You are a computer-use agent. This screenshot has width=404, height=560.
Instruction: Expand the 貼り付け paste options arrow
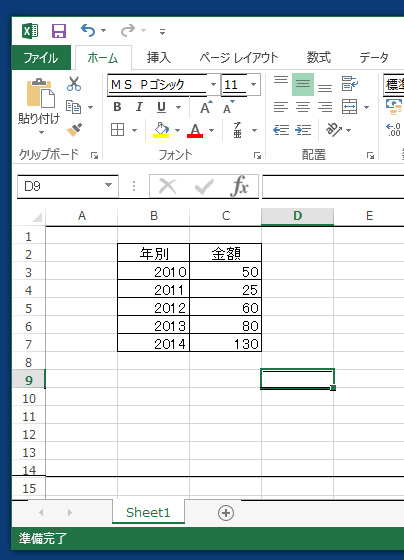41,132
